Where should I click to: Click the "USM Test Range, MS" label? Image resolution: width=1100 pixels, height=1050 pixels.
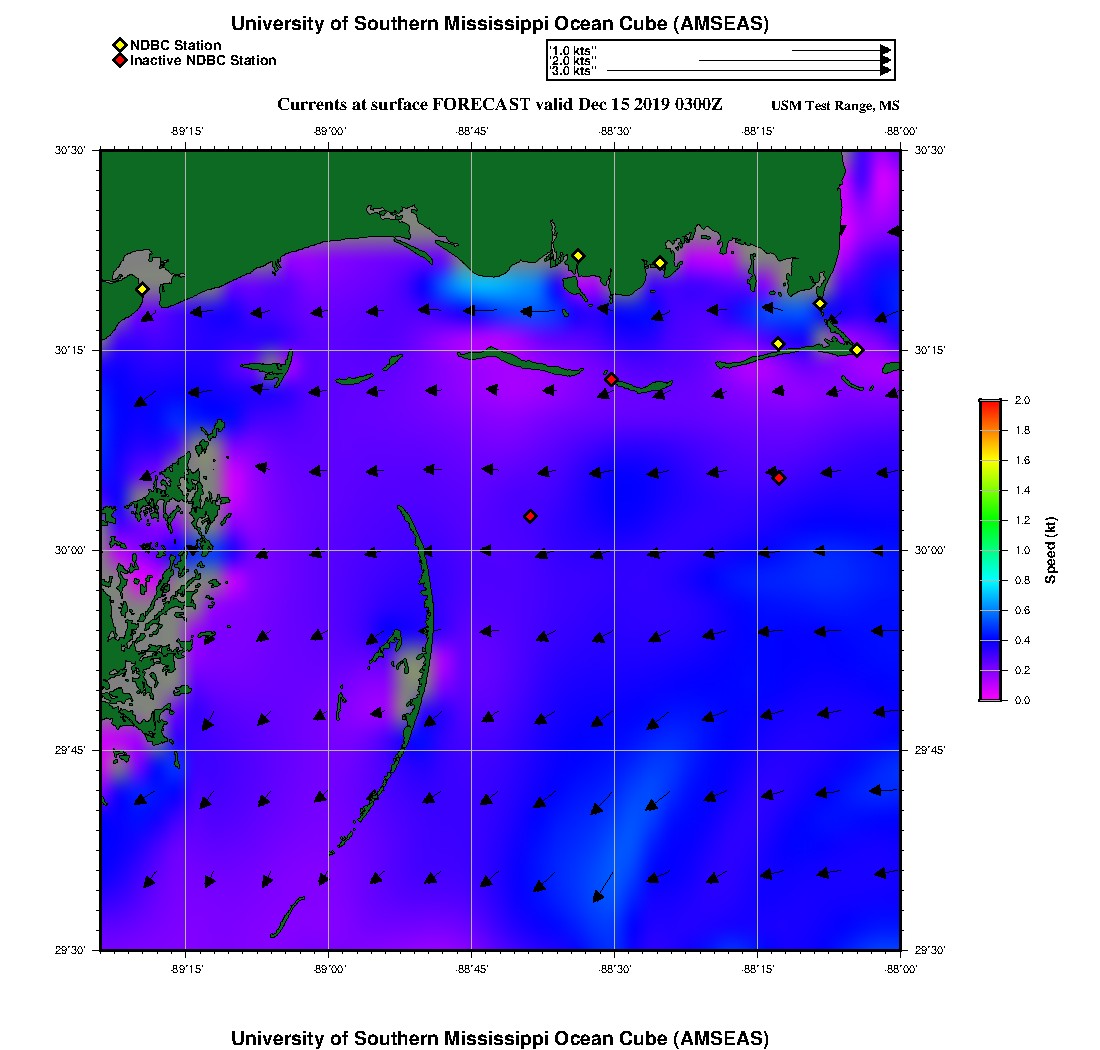pyautogui.click(x=835, y=105)
